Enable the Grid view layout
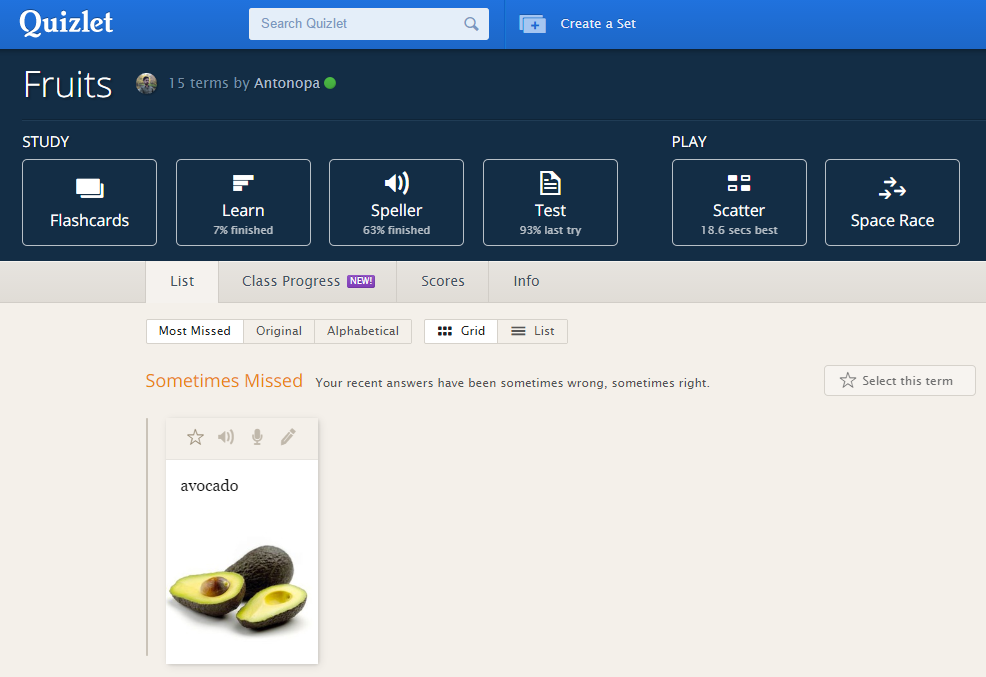Screen dimensions: 986x677 [460, 330]
